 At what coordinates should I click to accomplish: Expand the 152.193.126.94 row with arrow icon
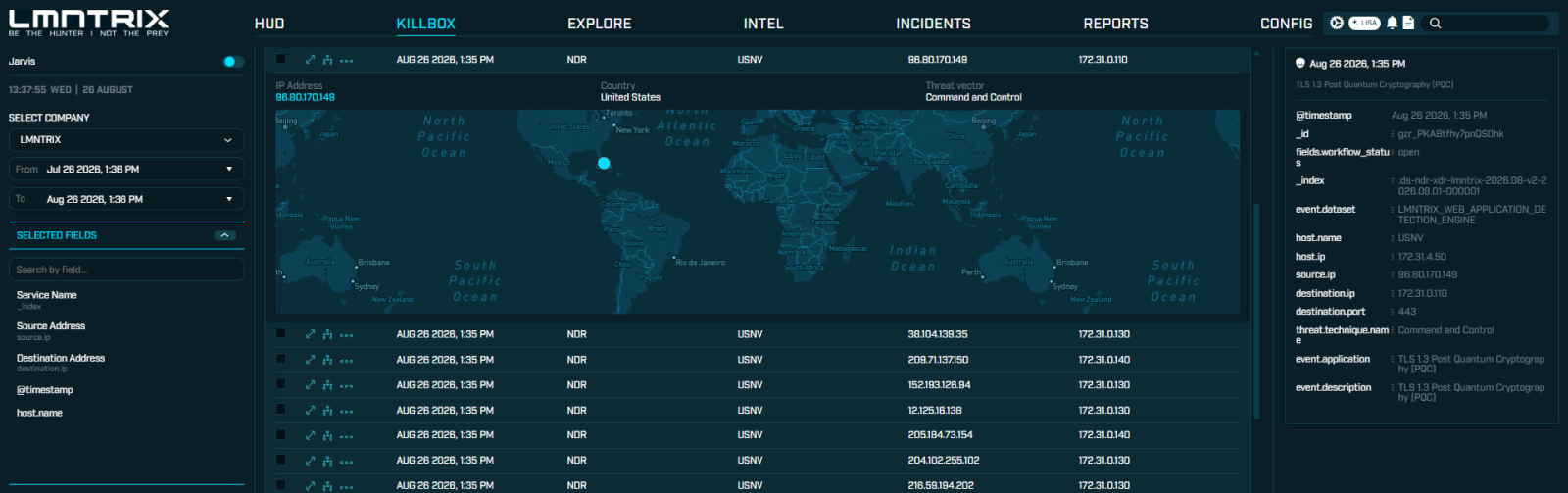click(x=311, y=385)
